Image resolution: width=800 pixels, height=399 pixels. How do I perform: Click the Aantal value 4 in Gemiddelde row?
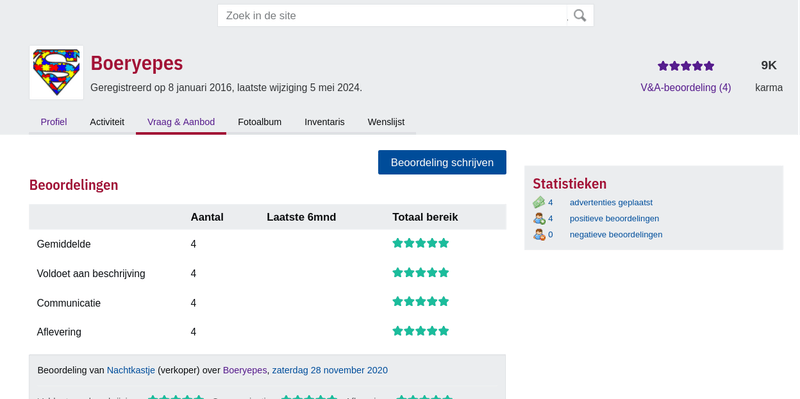(x=193, y=244)
